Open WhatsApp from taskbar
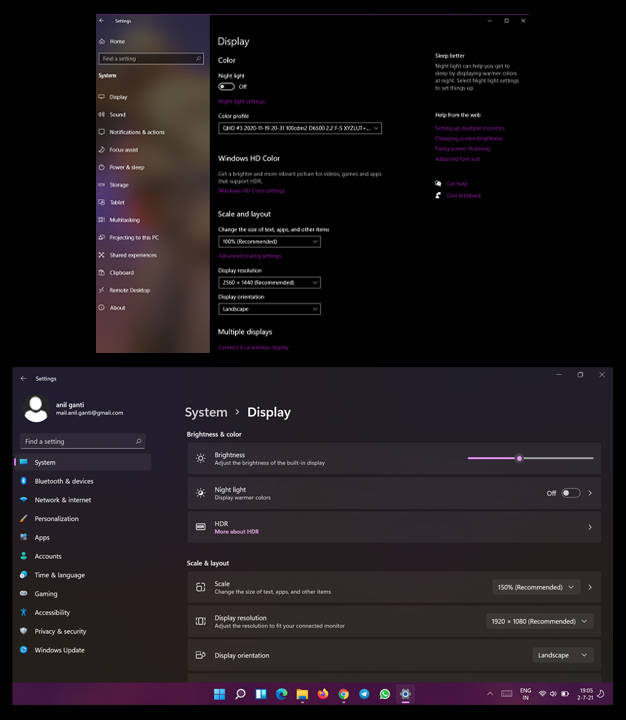Image resolution: width=626 pixels, height=720 pixels. 385,694
